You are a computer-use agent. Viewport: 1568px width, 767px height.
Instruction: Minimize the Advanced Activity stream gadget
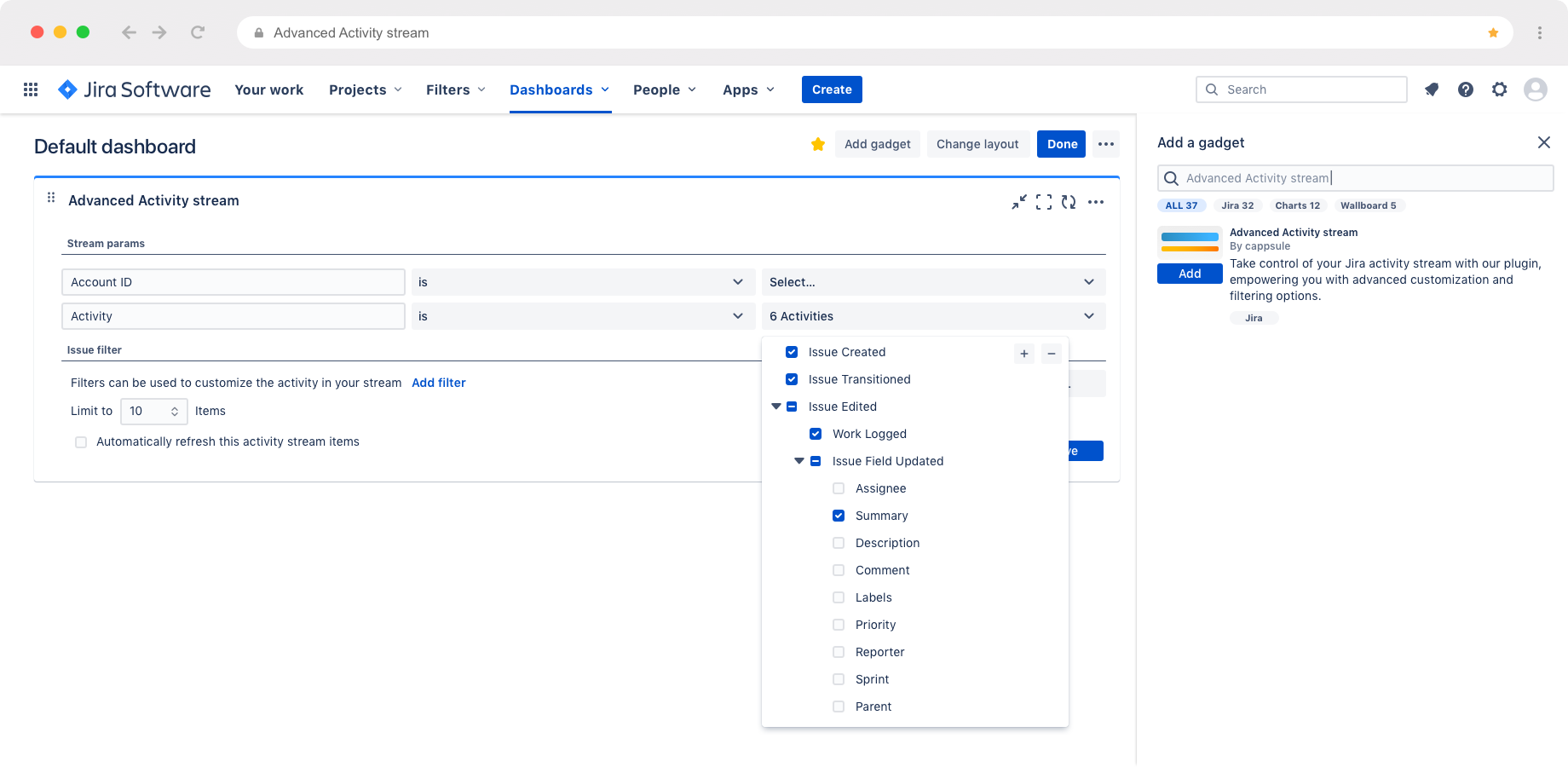click(1019, 202)
